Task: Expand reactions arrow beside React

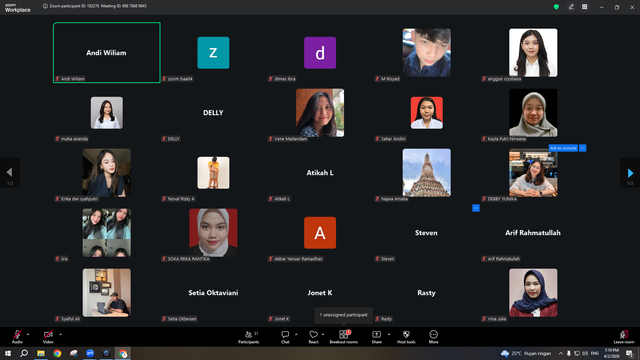Action: 323,334
